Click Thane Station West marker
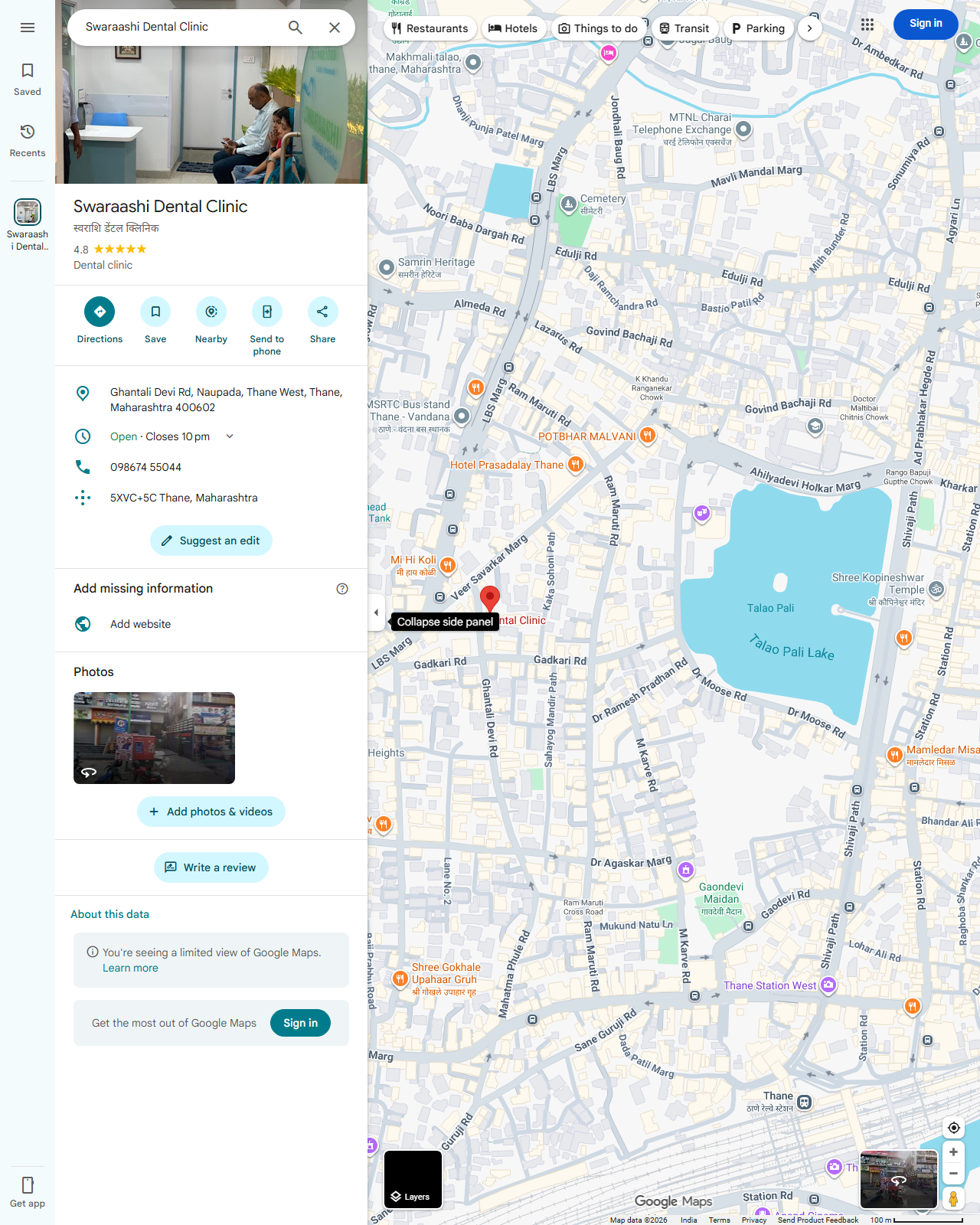Screen dimensions: 980x1225 (x=828, y=985)
